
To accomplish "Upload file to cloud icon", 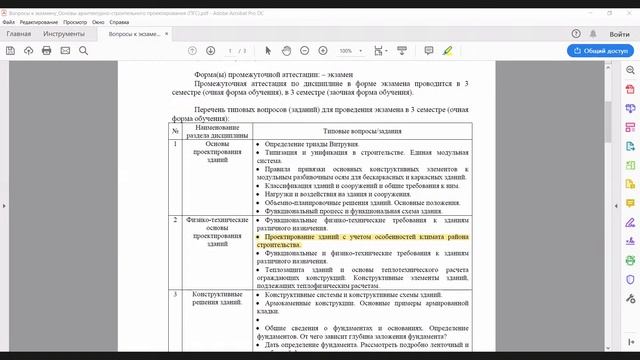I will 29,51.
